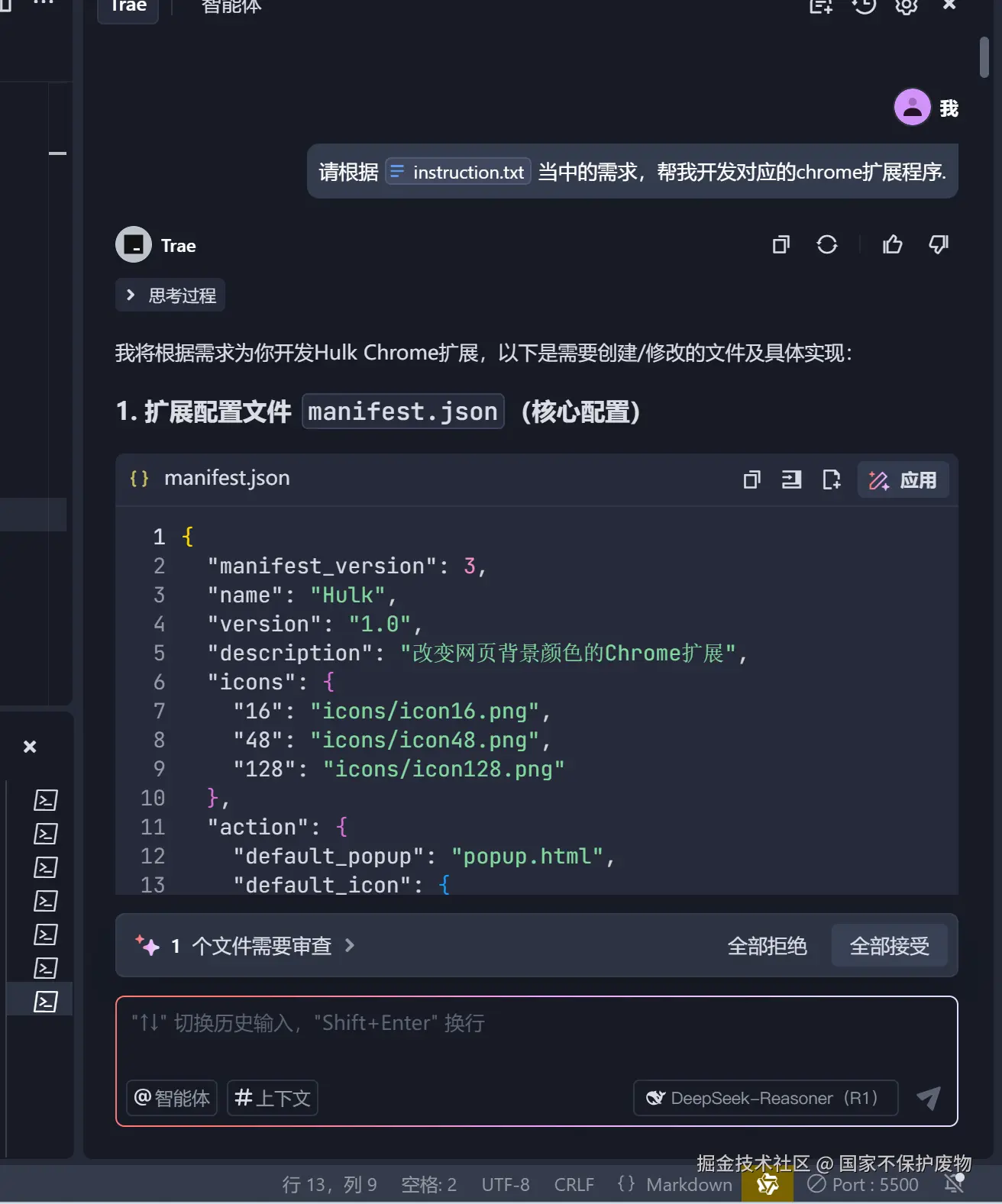
Task: Close the left terminal panel with the X
Action: pyautogui.click(x=30, y=747)
